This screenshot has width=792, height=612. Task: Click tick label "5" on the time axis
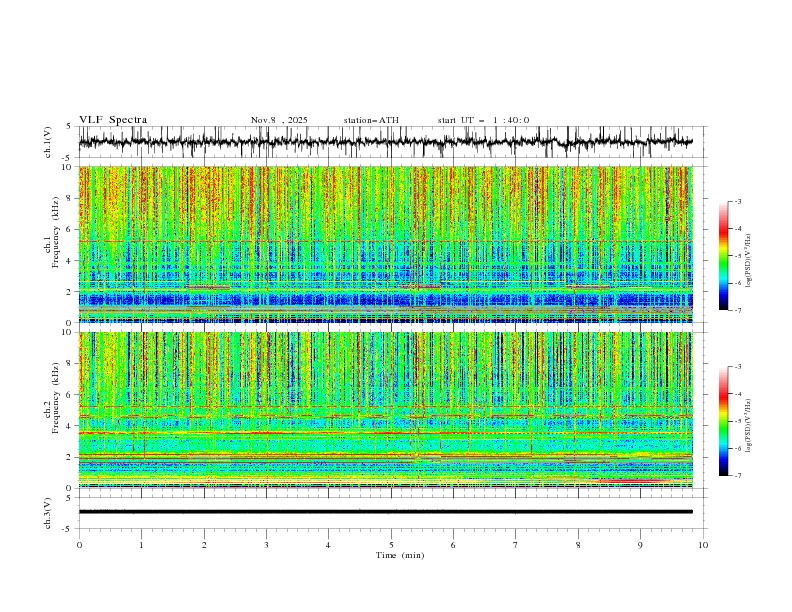391,545
